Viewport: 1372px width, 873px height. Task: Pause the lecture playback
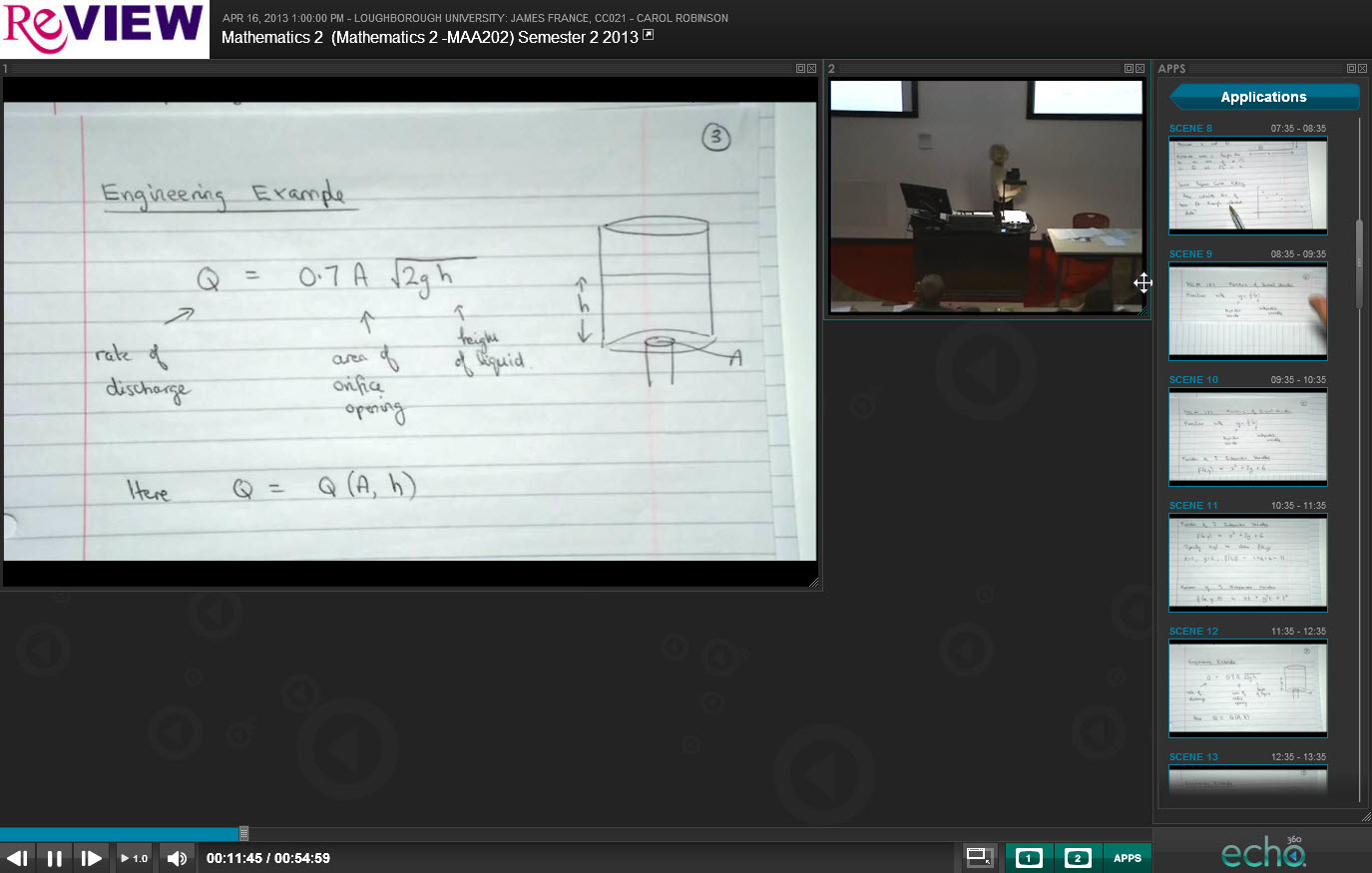coord(55,858)
